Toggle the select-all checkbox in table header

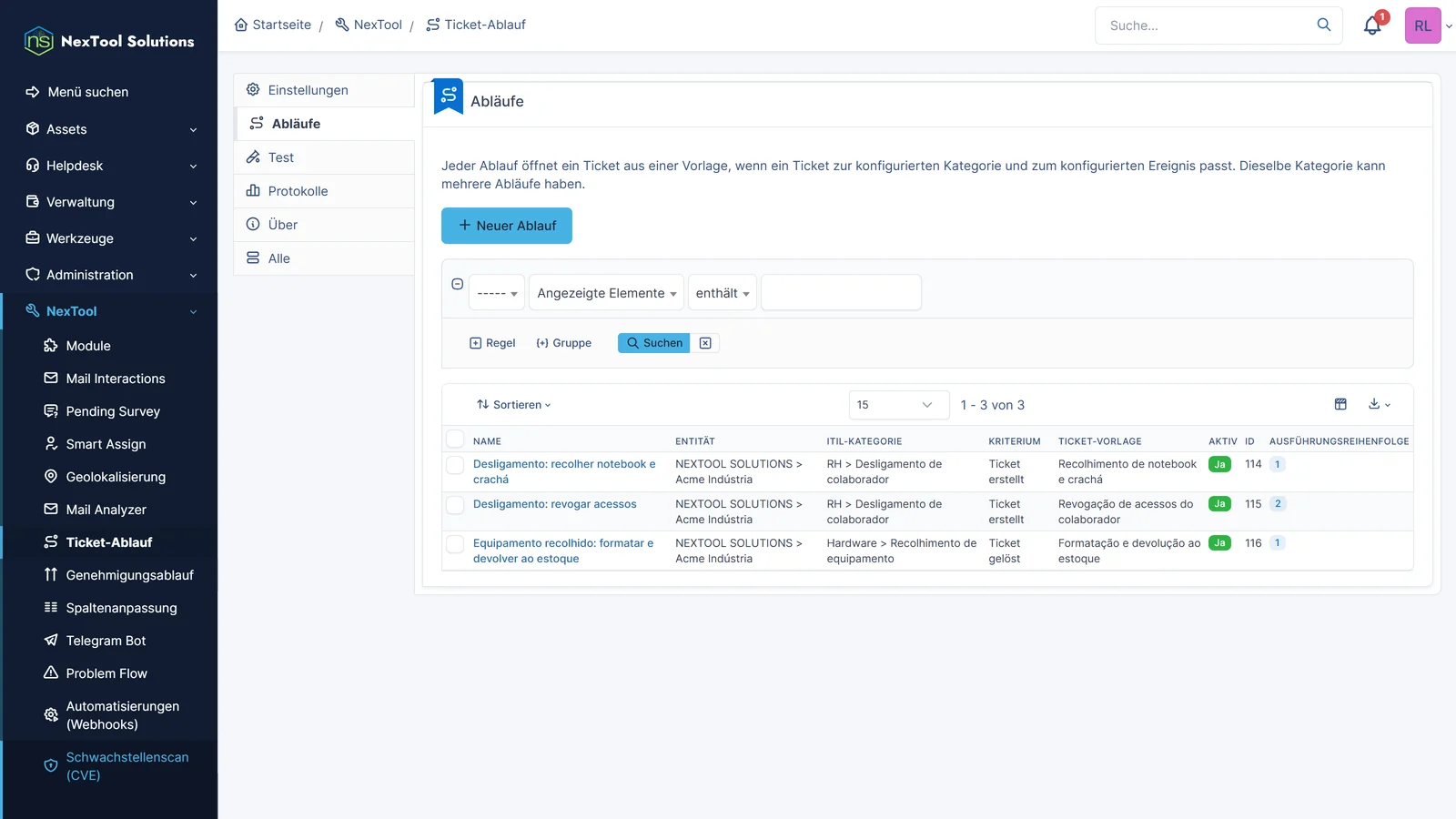455,440
